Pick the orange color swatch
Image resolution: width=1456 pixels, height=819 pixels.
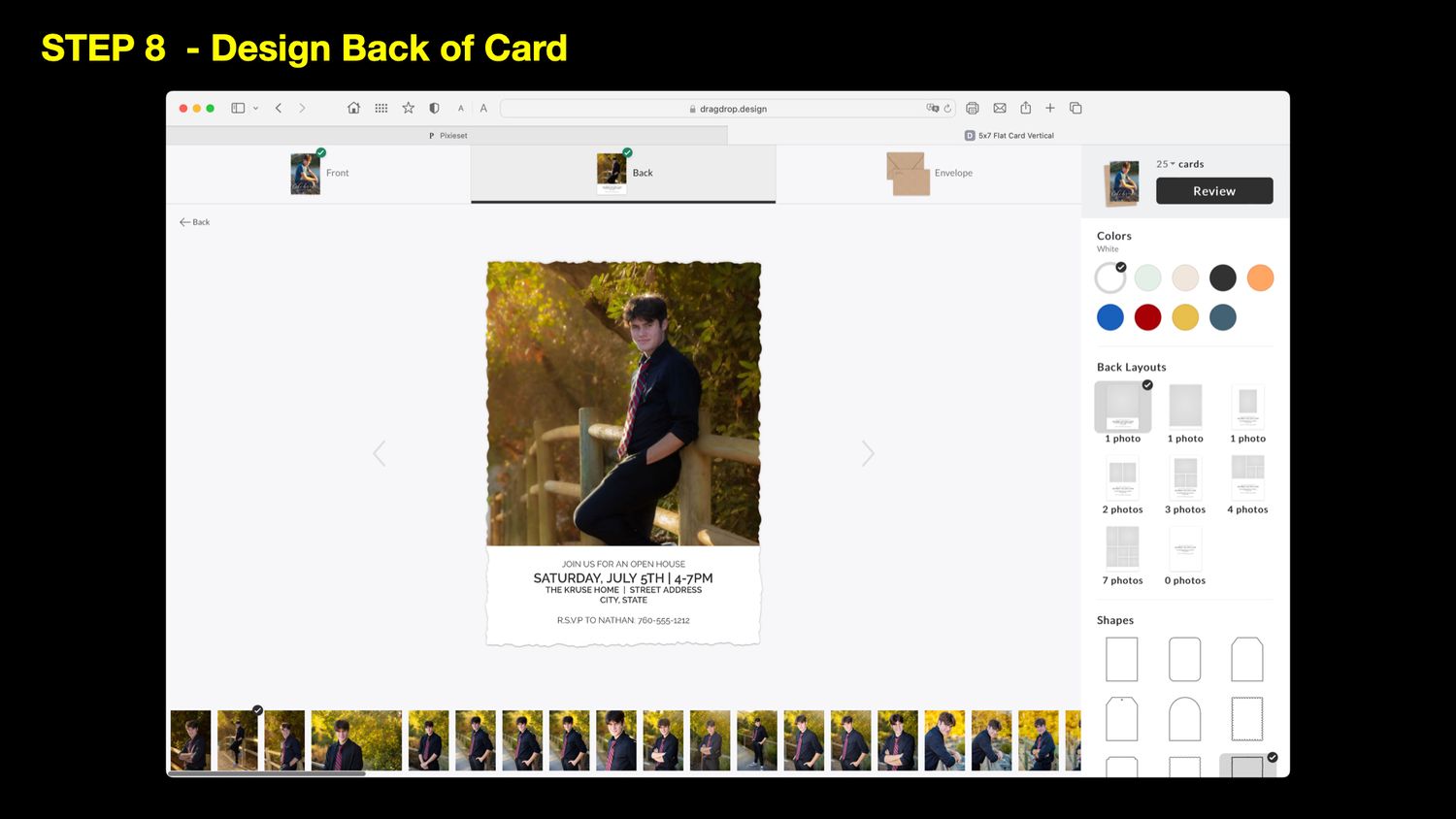1260,278
